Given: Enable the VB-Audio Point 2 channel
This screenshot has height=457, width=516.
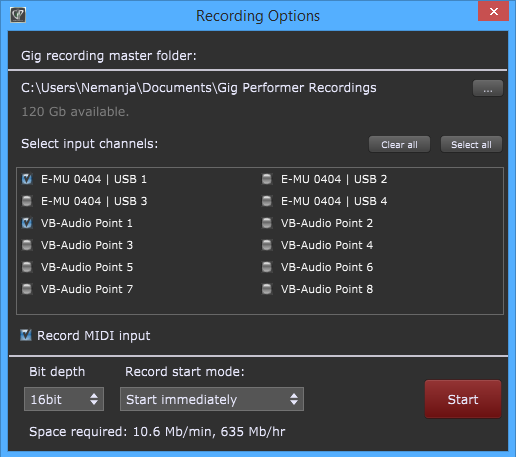Looking at the screenshot, I should pos(267,223).
